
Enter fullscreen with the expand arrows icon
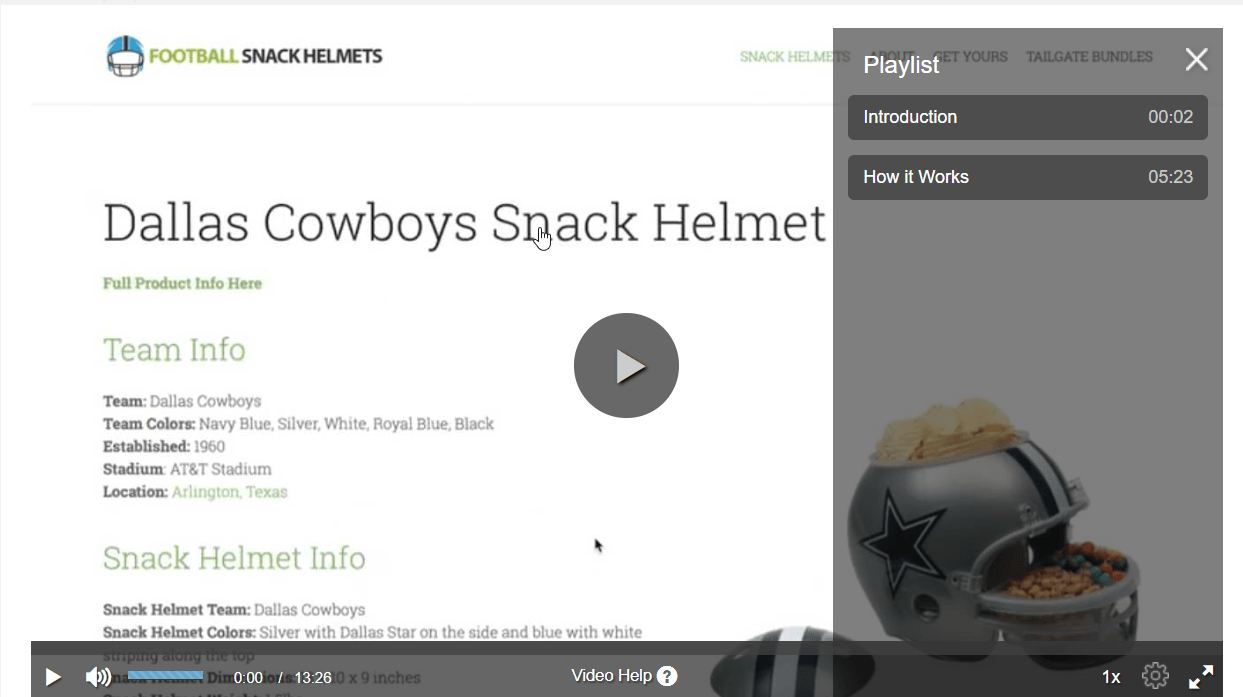pos(1201,677)
